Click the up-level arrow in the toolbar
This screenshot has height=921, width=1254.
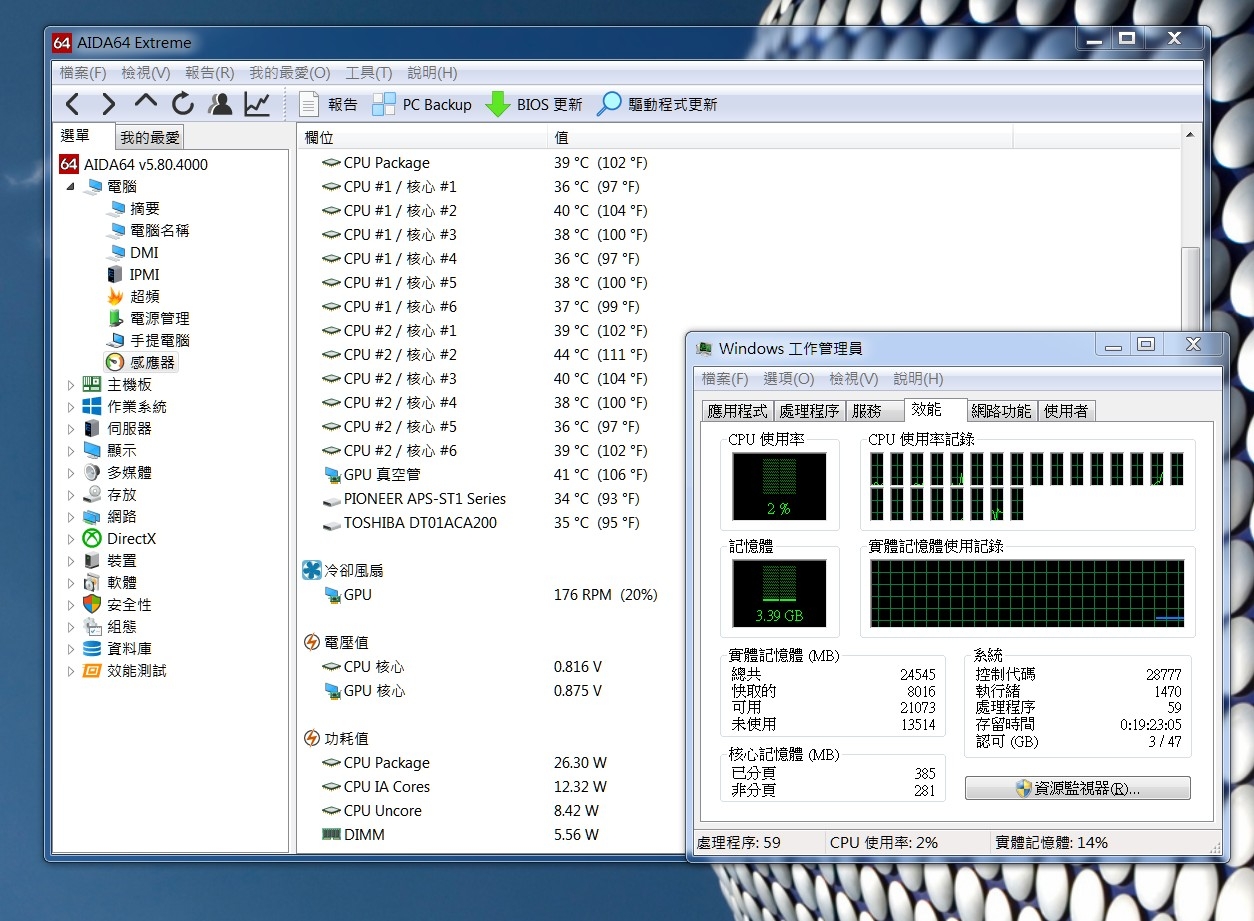tap(146, 103)
